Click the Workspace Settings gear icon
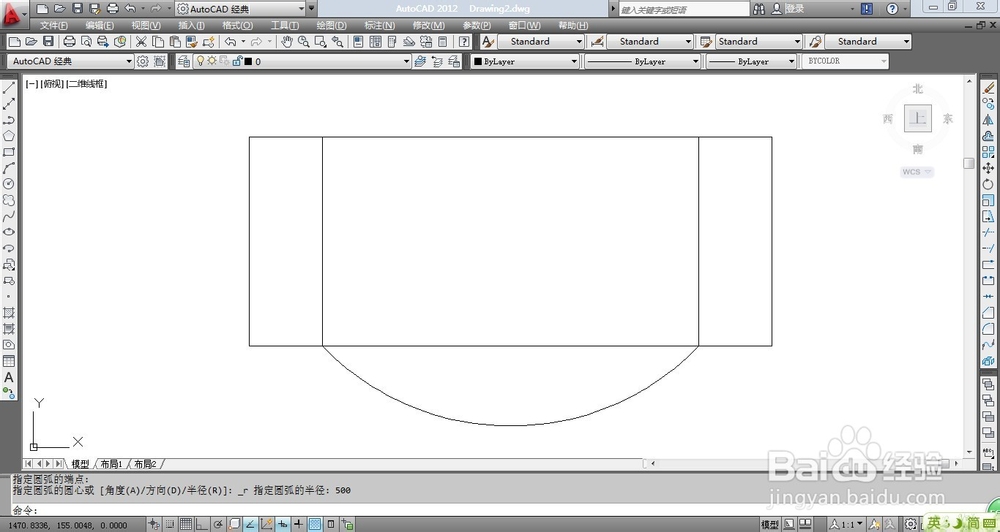 143,61
